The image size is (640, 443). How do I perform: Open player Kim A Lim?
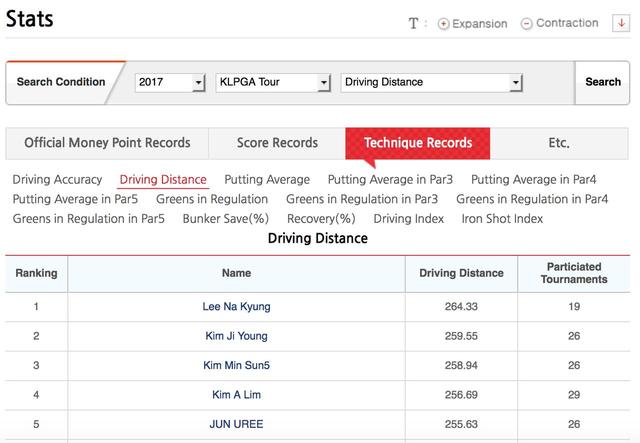coord(236,395)
